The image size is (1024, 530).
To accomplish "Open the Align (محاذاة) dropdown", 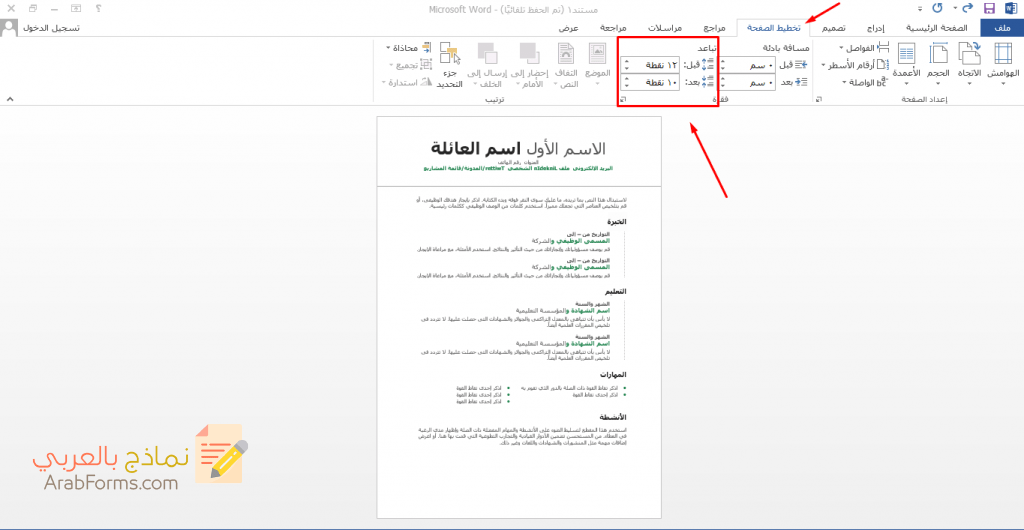I will [x=406, y=48].
